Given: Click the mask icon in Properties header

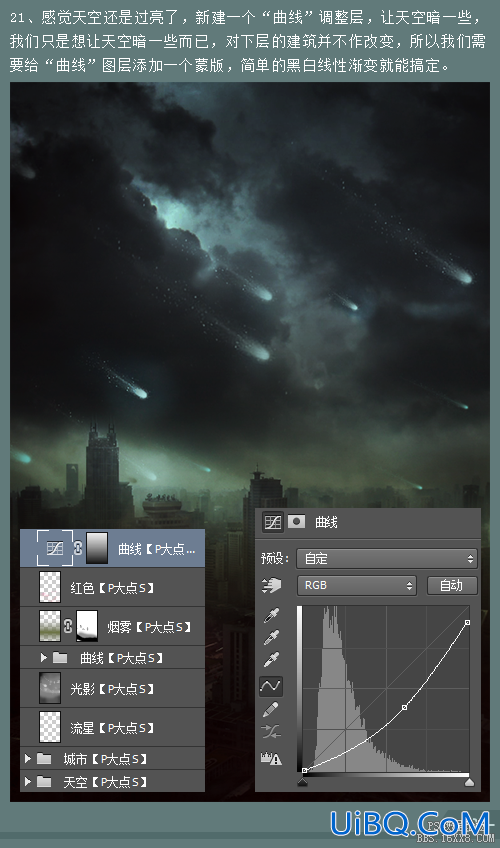Looking at the screenshot, I should point(296,521).
